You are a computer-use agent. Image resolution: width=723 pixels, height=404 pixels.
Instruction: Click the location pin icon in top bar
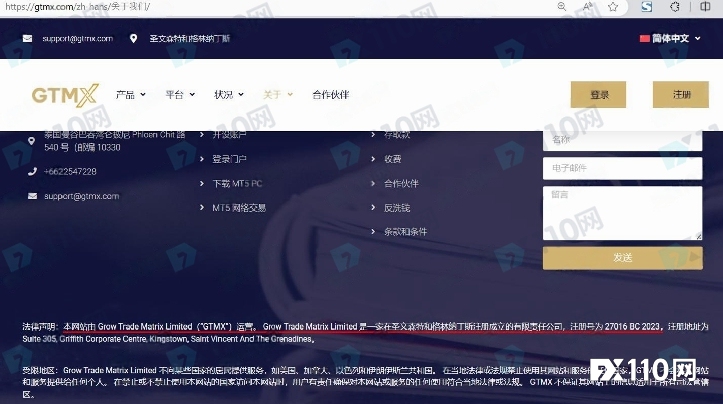click(133, 38)
